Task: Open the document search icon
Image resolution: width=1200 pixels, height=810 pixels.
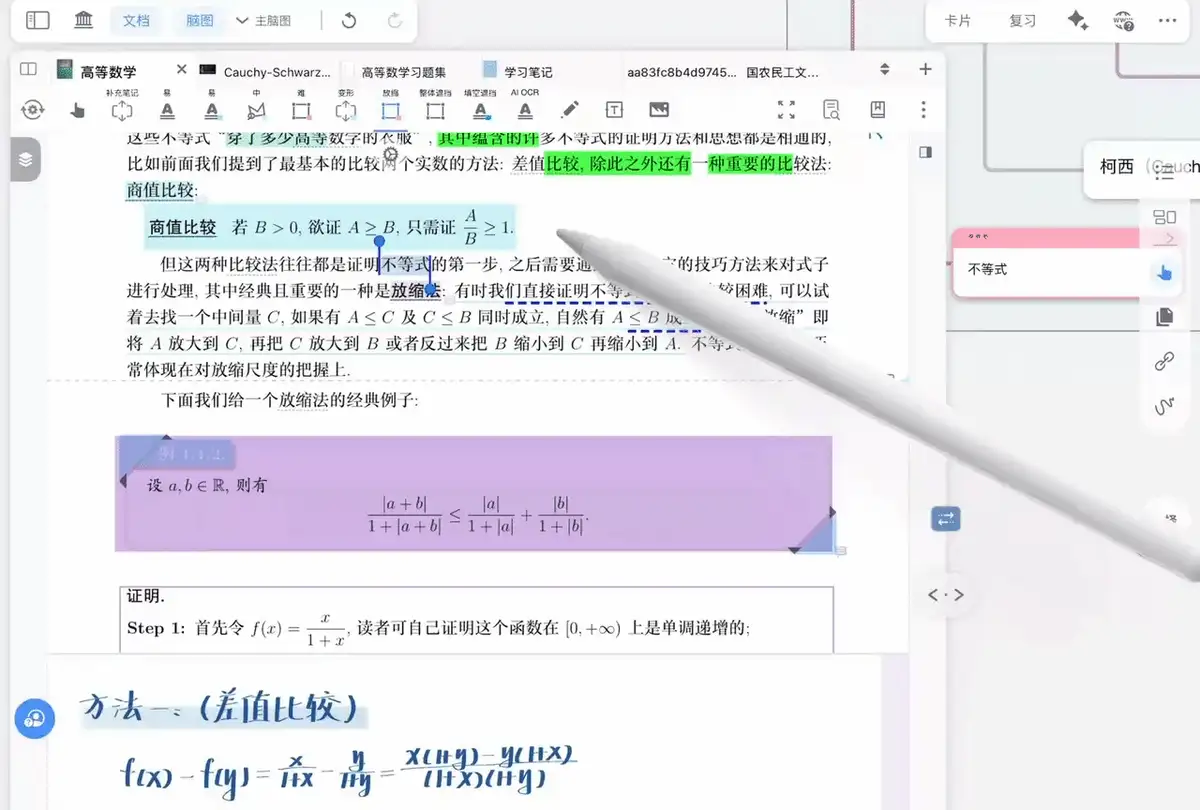Action: [831, 110]
